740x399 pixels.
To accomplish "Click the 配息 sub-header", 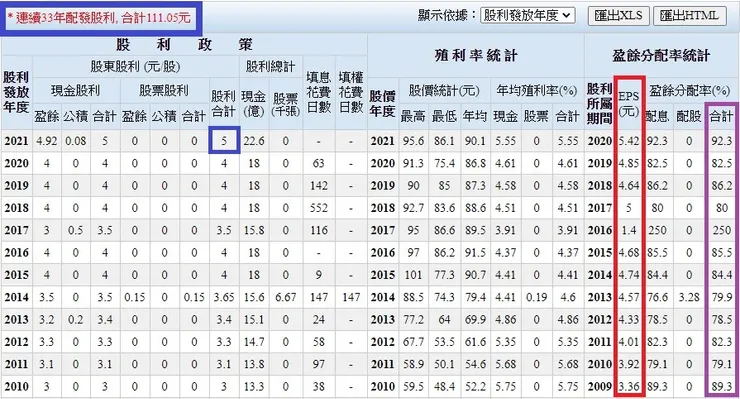I will click(657, 116).
